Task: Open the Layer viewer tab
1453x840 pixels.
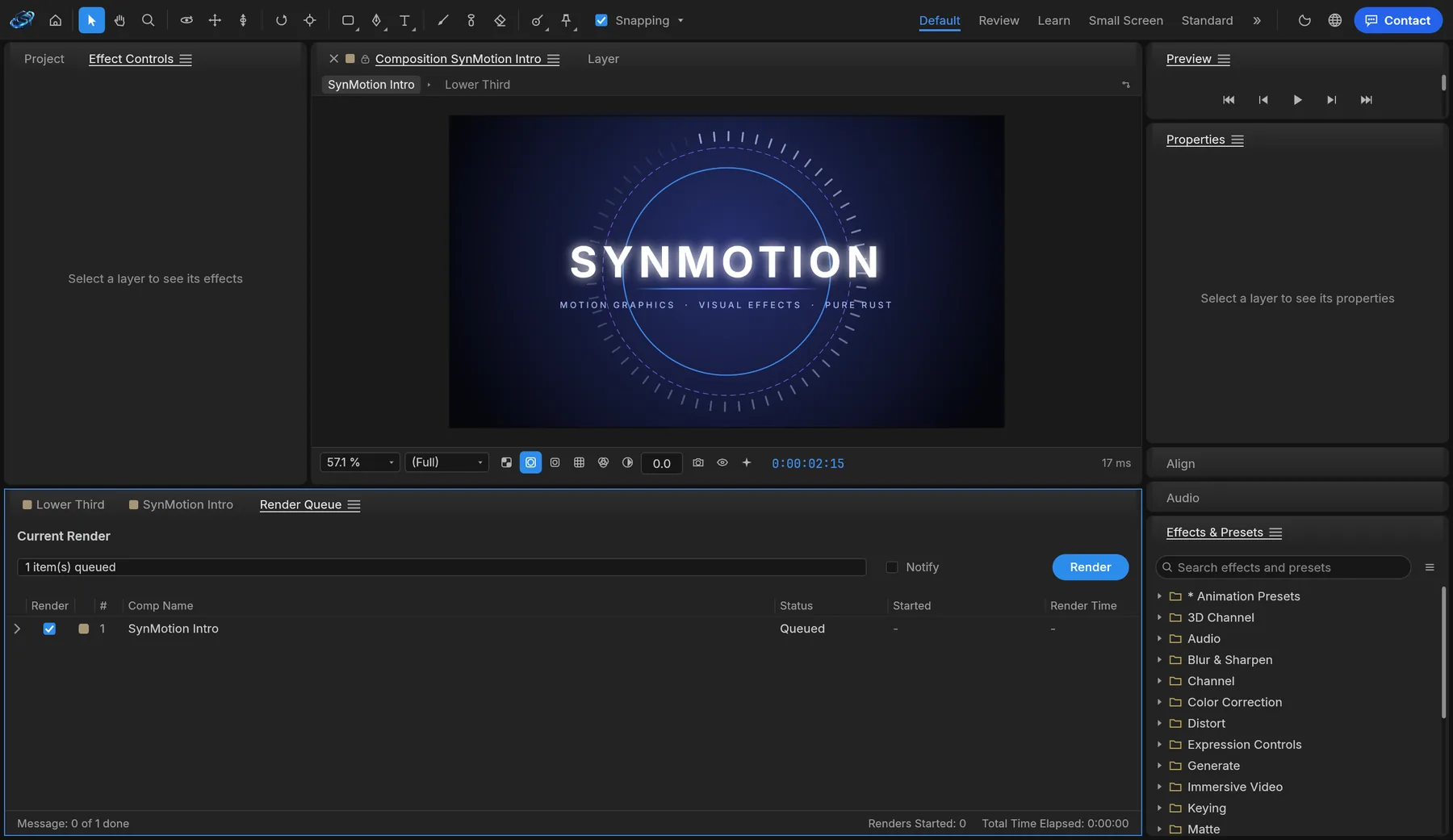Action: pos(603,59)
